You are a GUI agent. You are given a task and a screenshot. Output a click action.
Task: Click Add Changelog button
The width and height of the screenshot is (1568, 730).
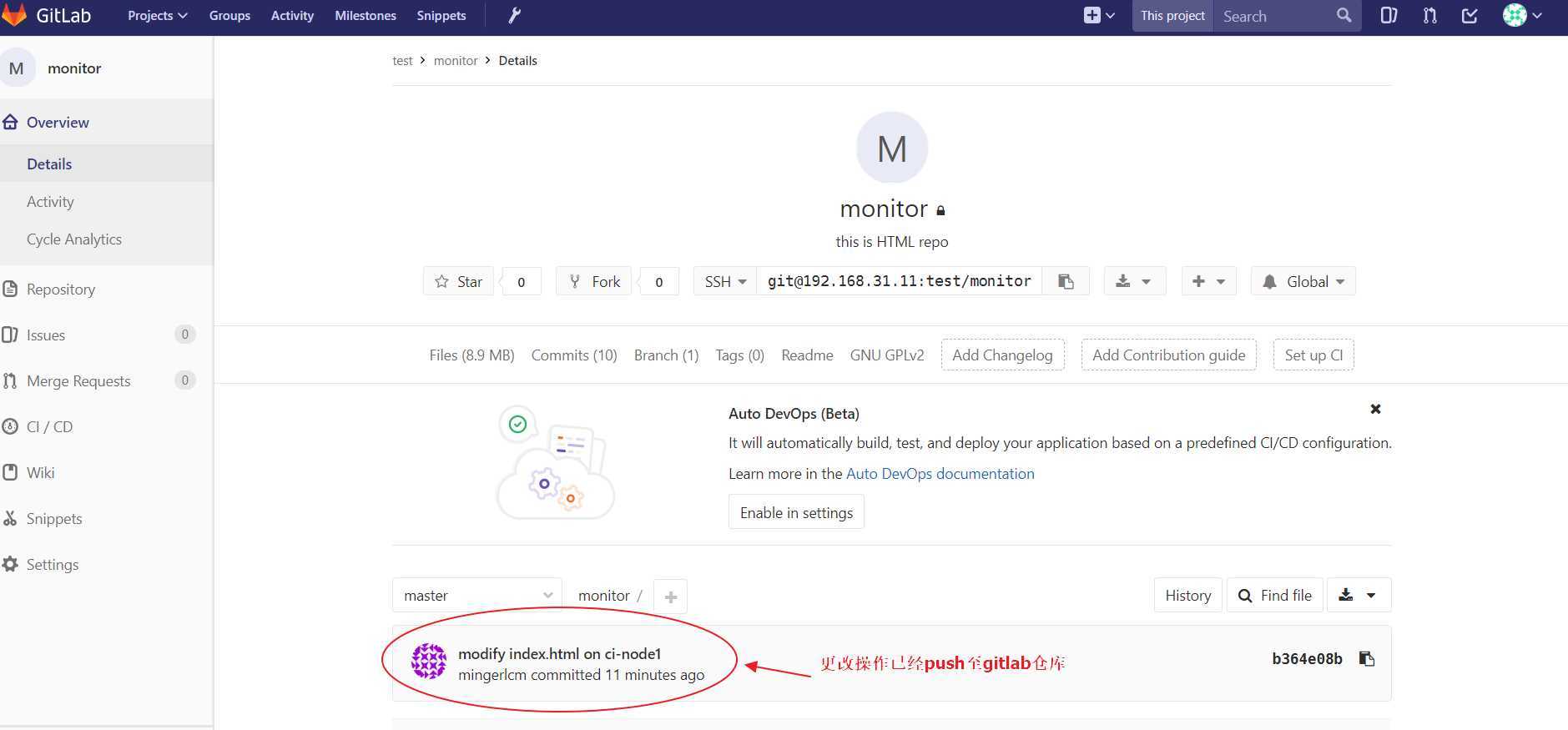pyautogui.click(x=1002, y=355)
